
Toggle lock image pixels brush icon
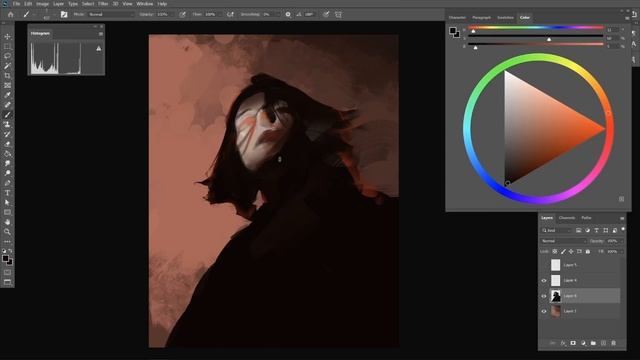coord(563,252)
